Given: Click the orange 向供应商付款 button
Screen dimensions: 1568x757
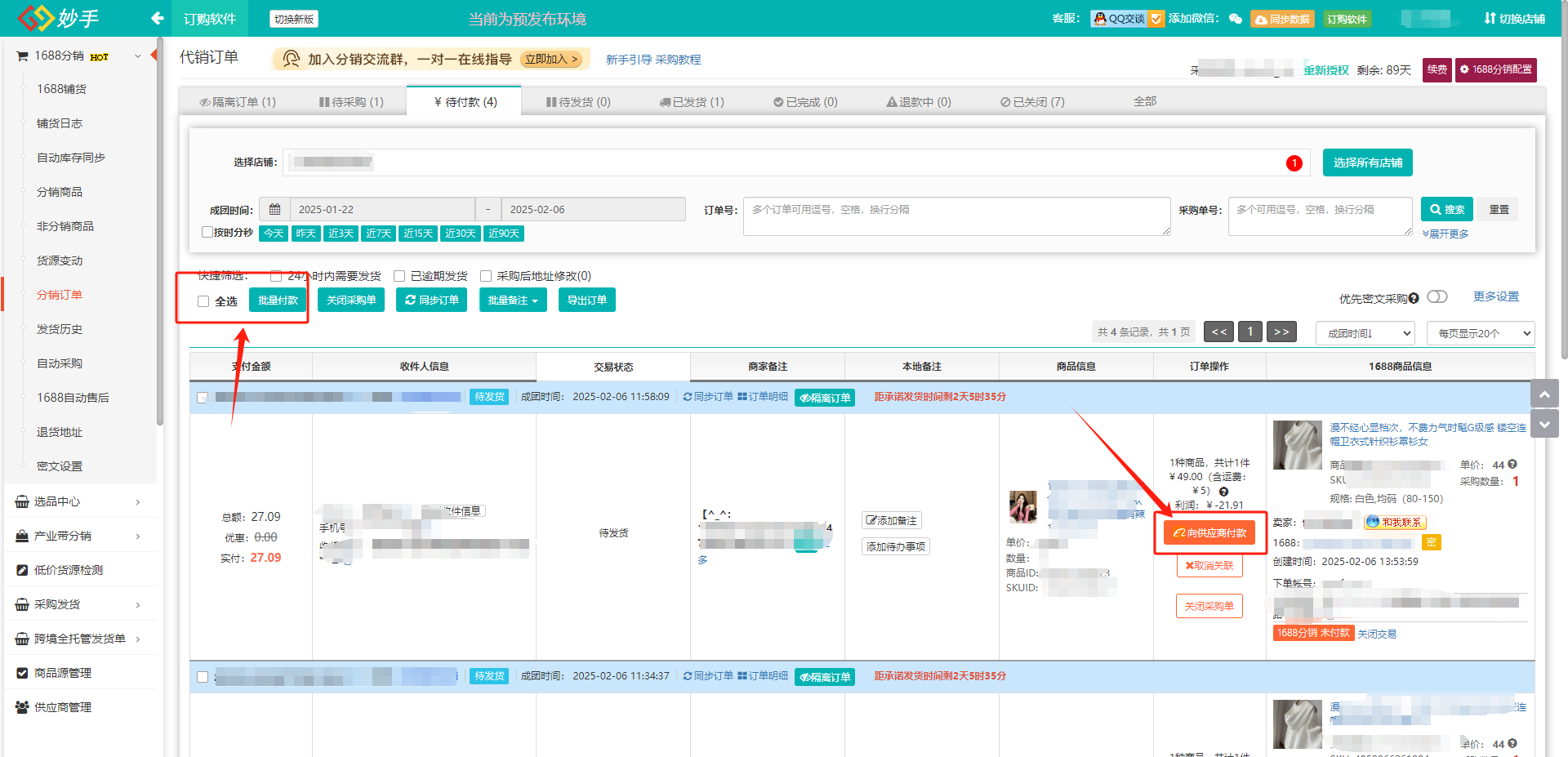Looking at the screenshot, I should coord(1209,533).
